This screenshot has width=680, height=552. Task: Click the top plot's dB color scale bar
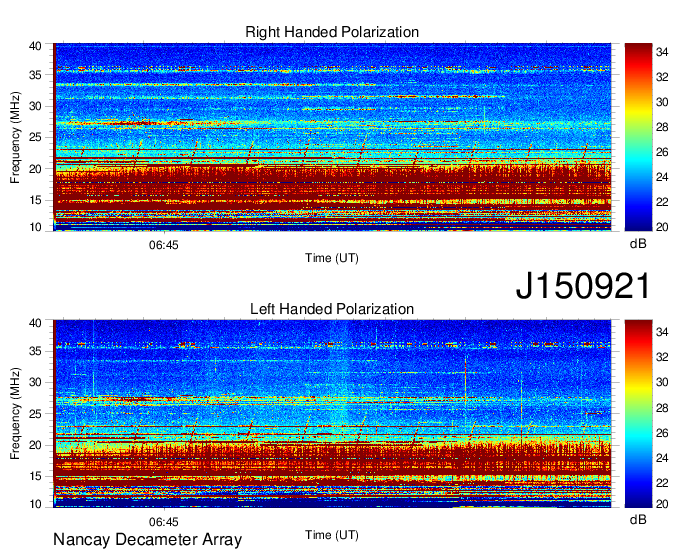click(638, 137)
